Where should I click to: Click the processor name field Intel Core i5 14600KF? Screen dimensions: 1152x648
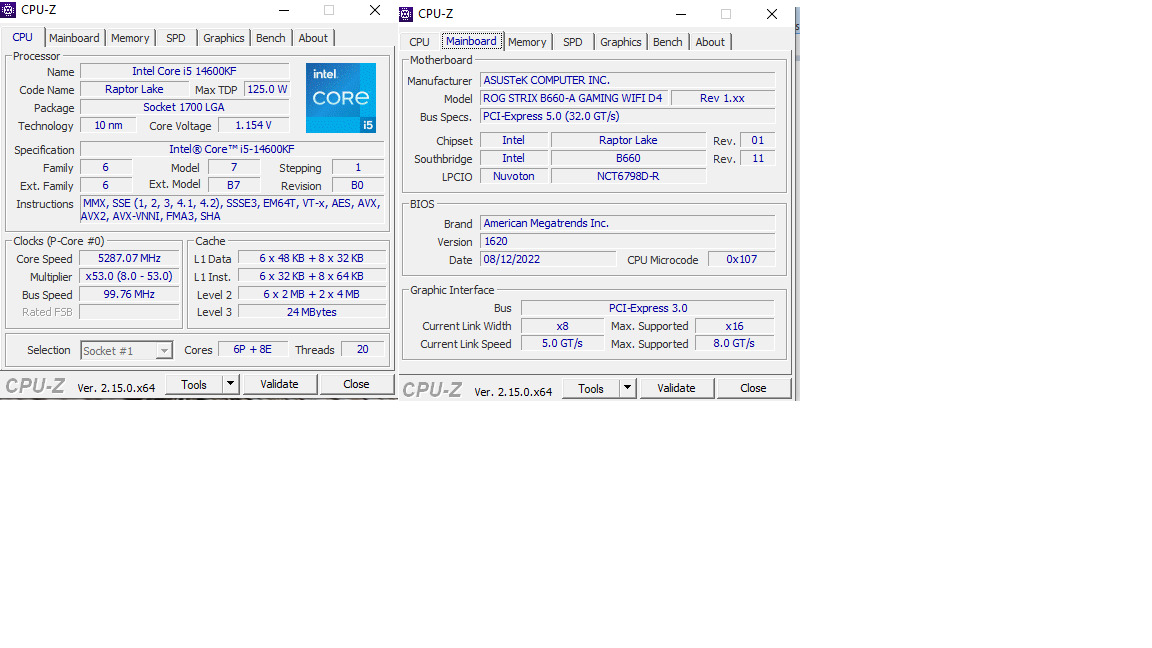184,71
